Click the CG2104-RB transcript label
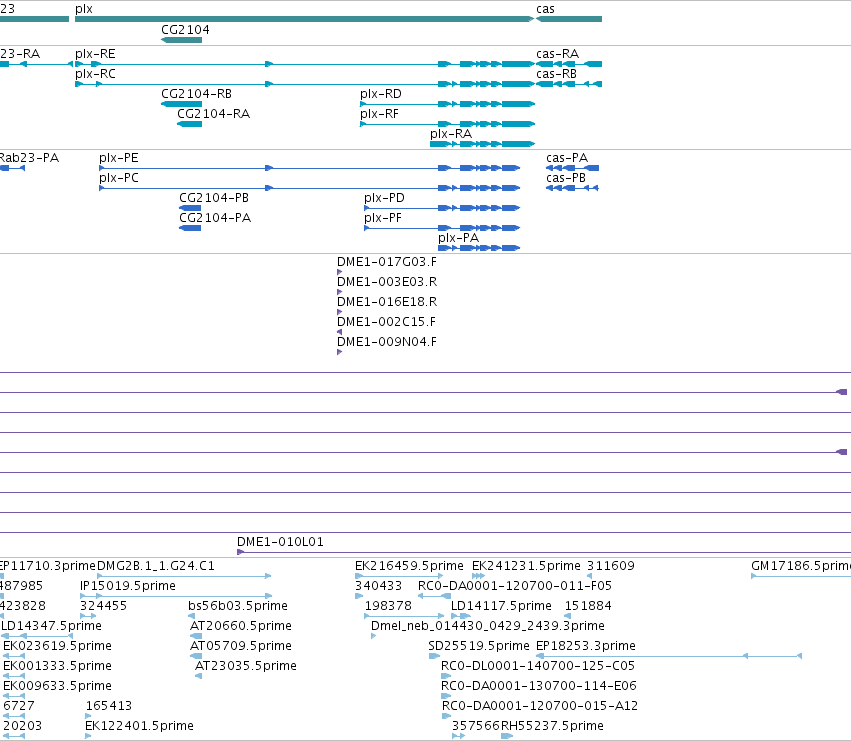The height and width of the screenshot is (741, 851). (x=196, y=94)
